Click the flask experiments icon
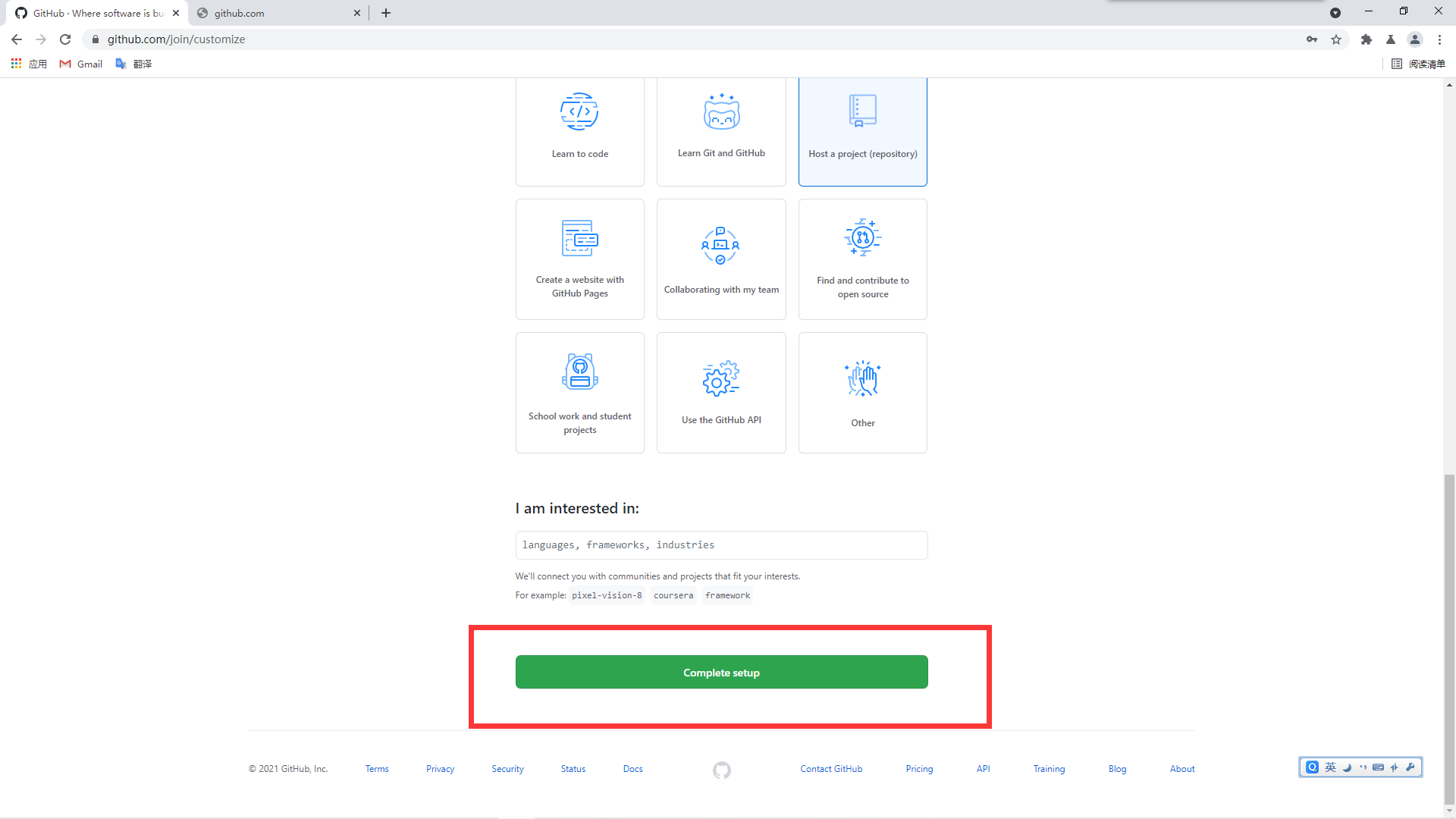This screenshot has height=819, width=1456. (1391, 39)
